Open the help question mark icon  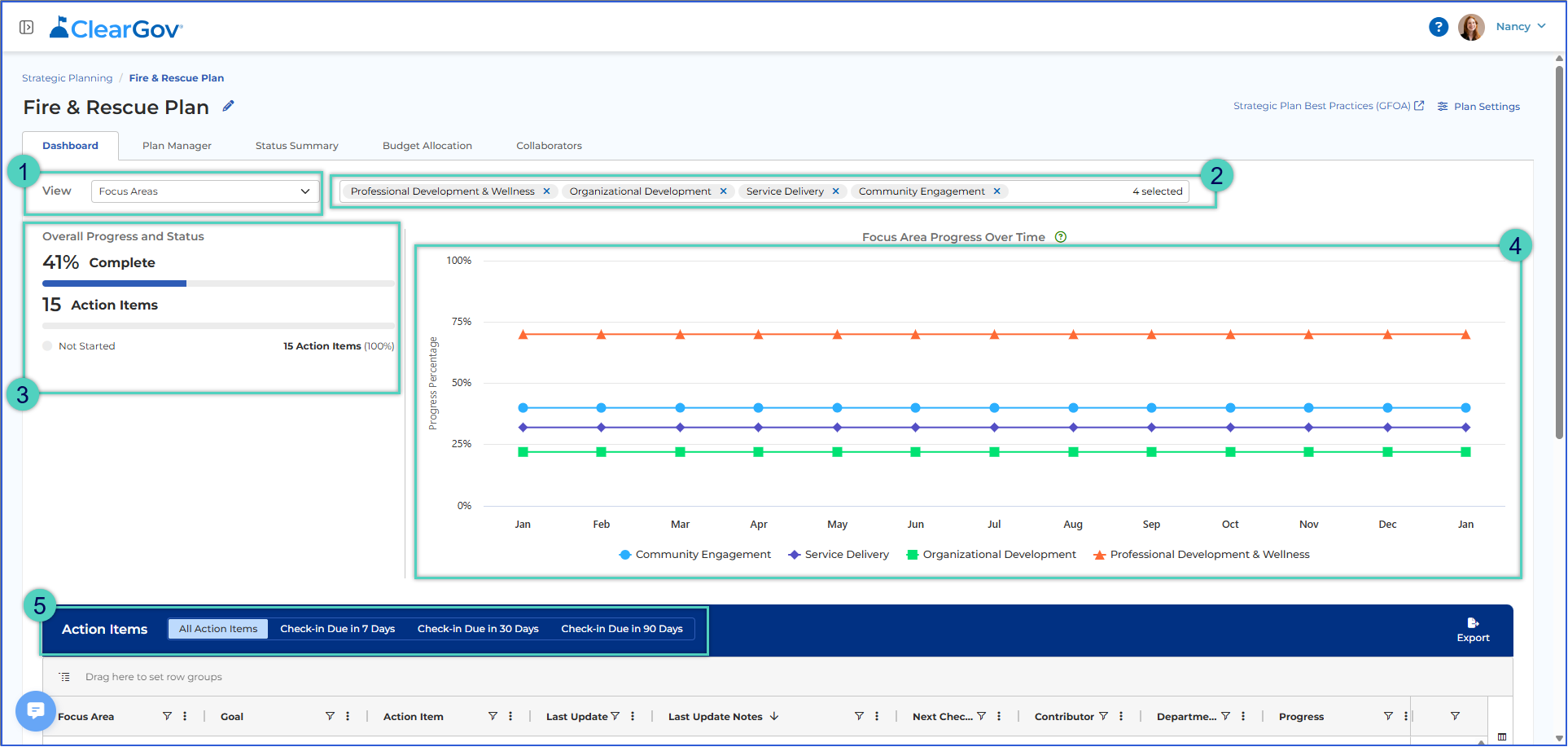coord(1439,27)
